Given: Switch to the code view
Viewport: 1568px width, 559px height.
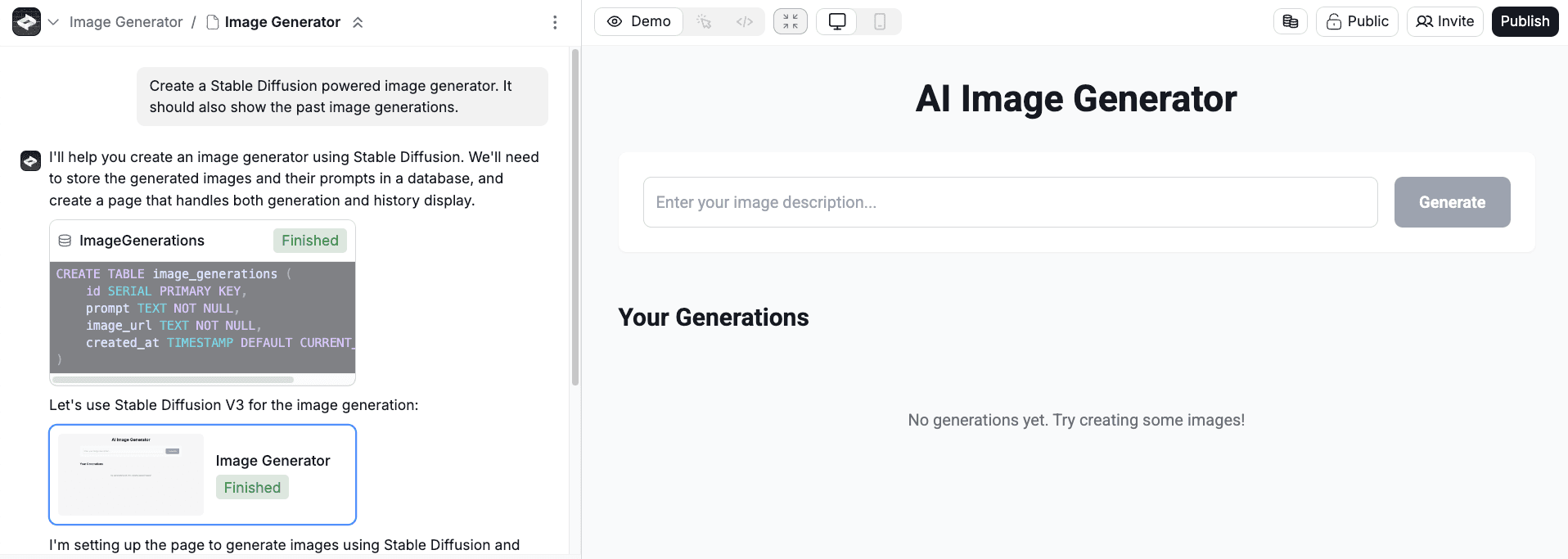Looking at the screenshot, I should point(744,21).
